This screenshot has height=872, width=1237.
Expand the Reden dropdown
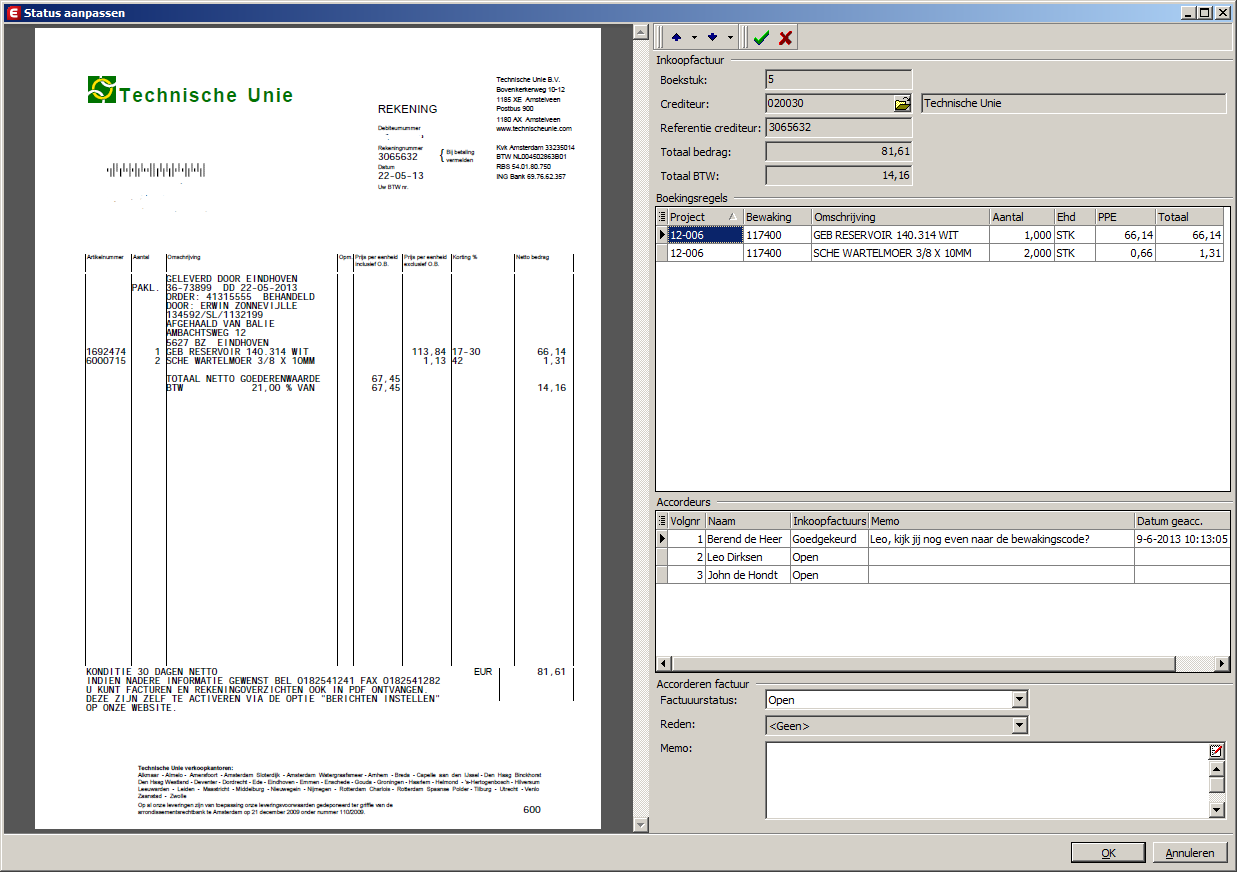coord(1019,726)
